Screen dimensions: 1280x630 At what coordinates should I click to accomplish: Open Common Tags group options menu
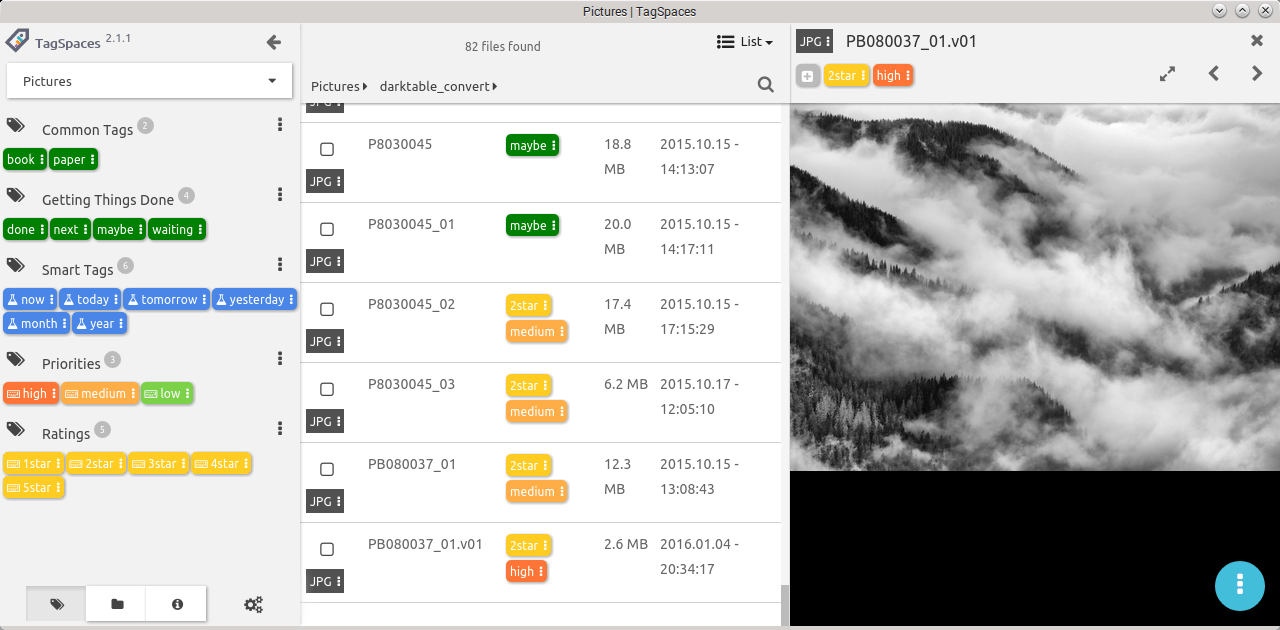click(280, 125)
